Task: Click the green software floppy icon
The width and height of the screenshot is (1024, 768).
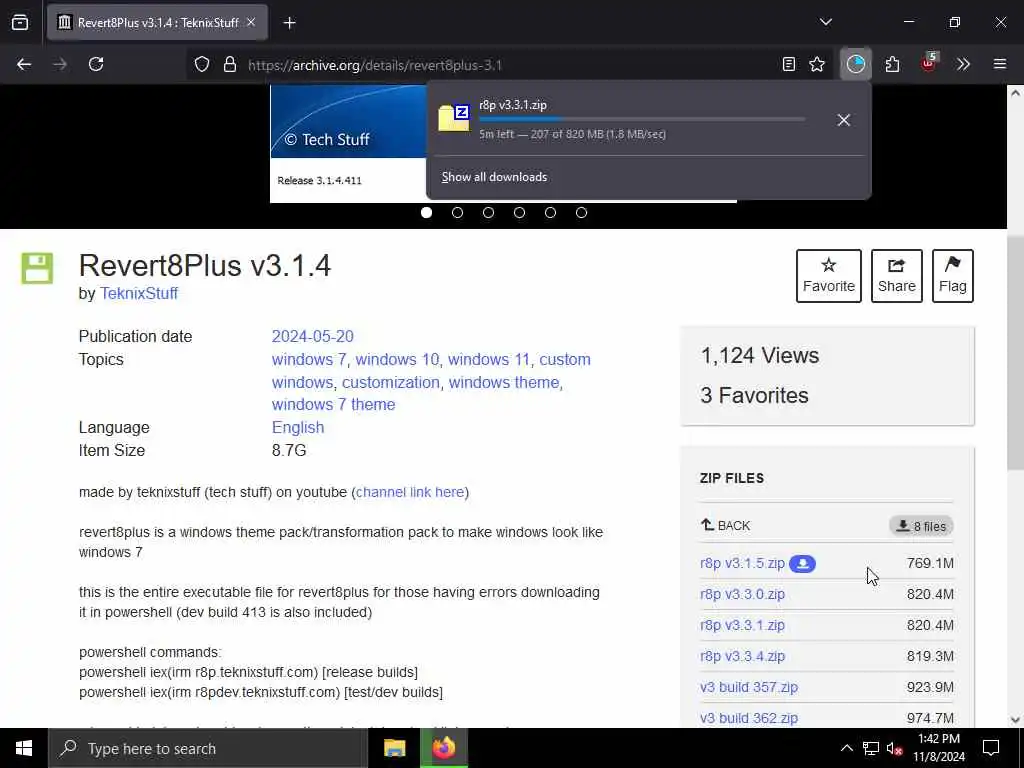Action: coord(37,268)
